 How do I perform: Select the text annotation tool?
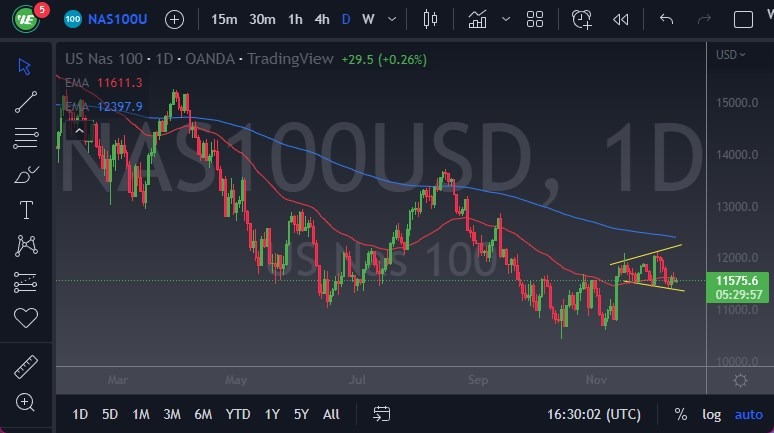25,210
